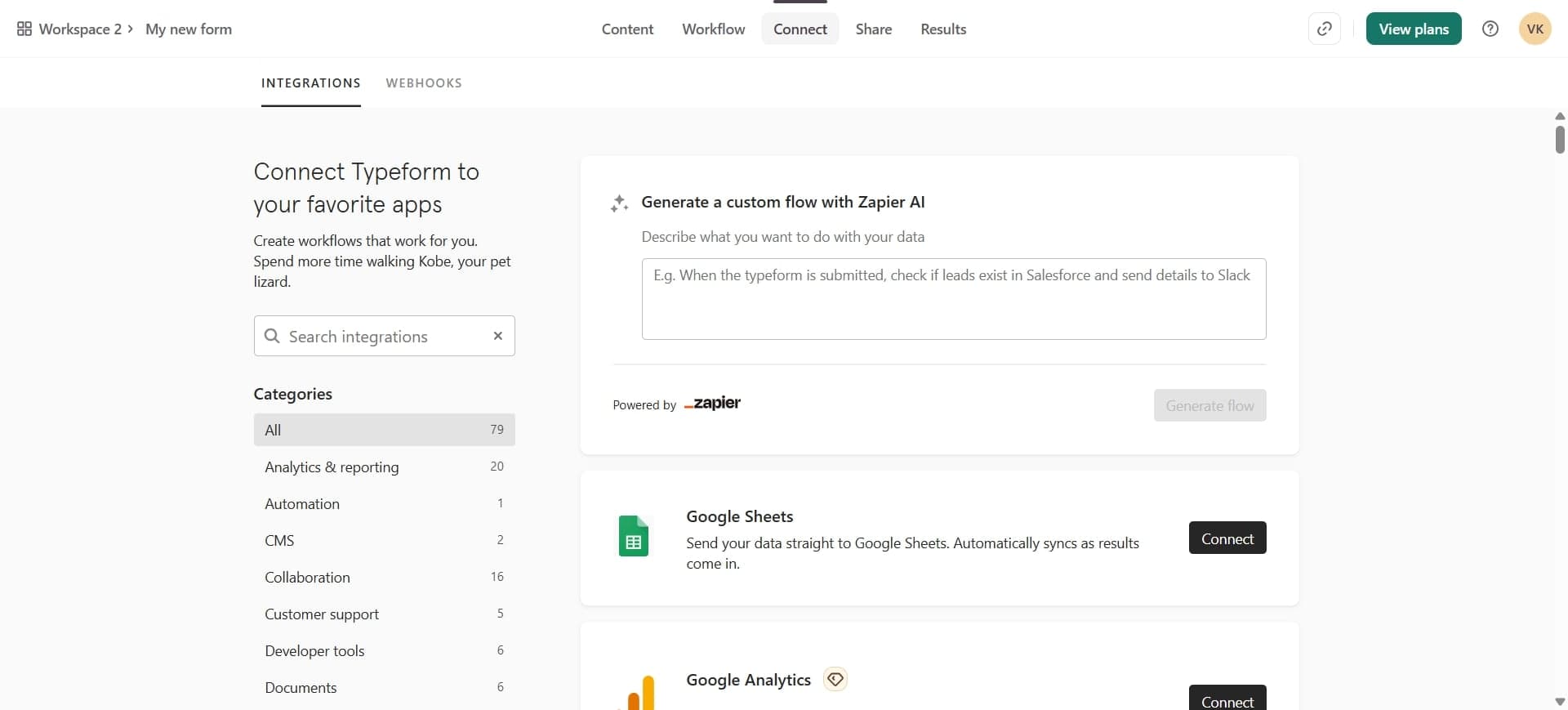Click the Zapier AI sparkle icon

click(x=620, y=203)
